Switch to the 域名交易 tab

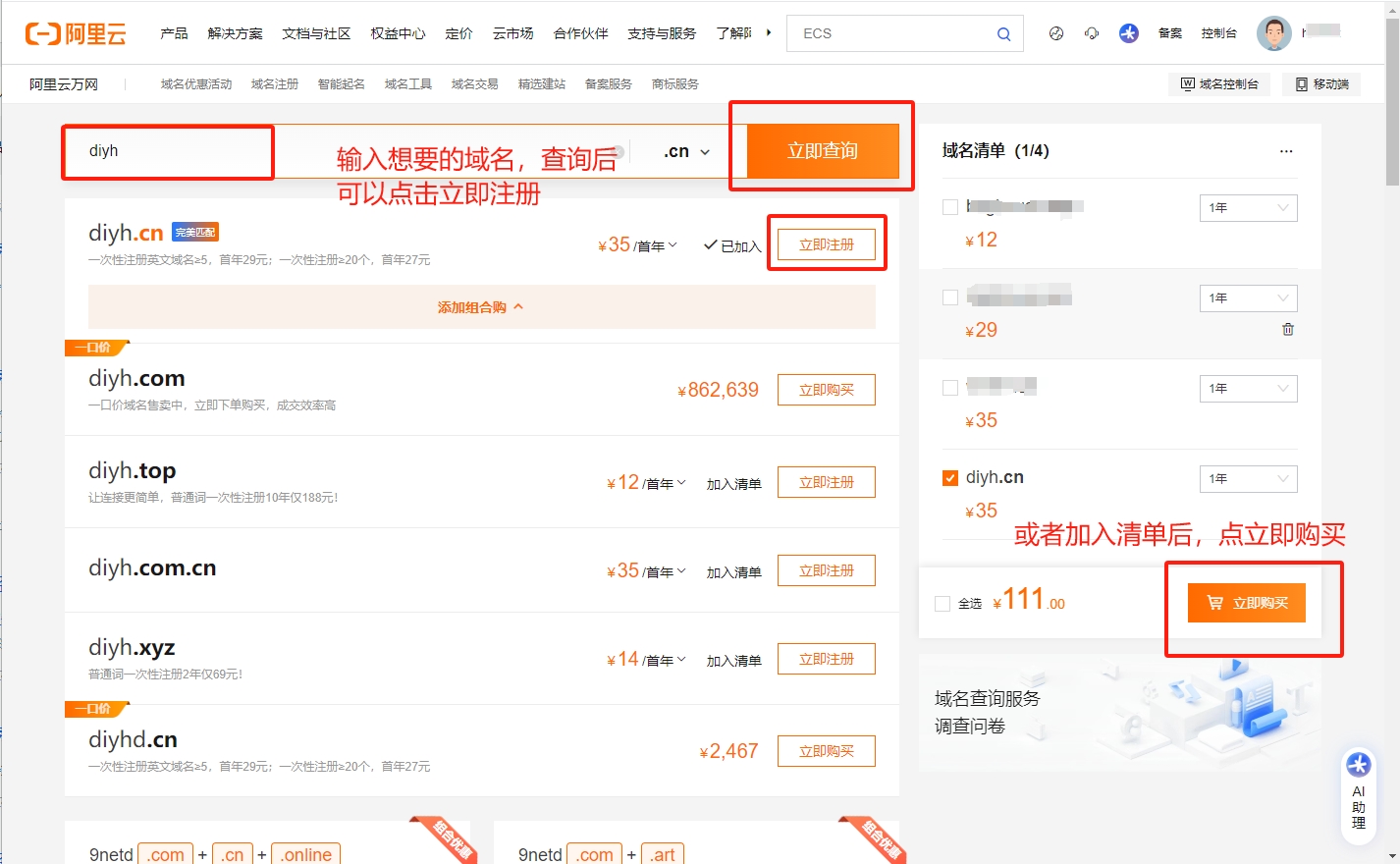click(474, 83)
